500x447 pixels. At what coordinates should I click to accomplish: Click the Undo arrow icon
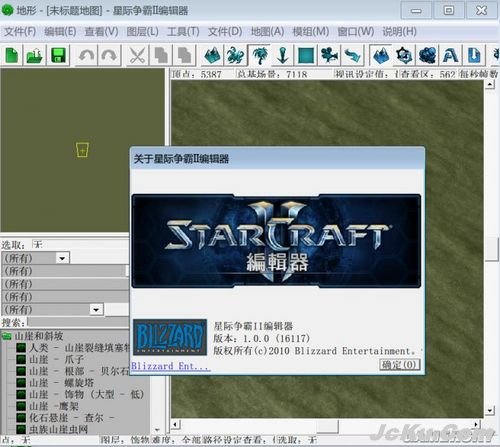(86, 55)
